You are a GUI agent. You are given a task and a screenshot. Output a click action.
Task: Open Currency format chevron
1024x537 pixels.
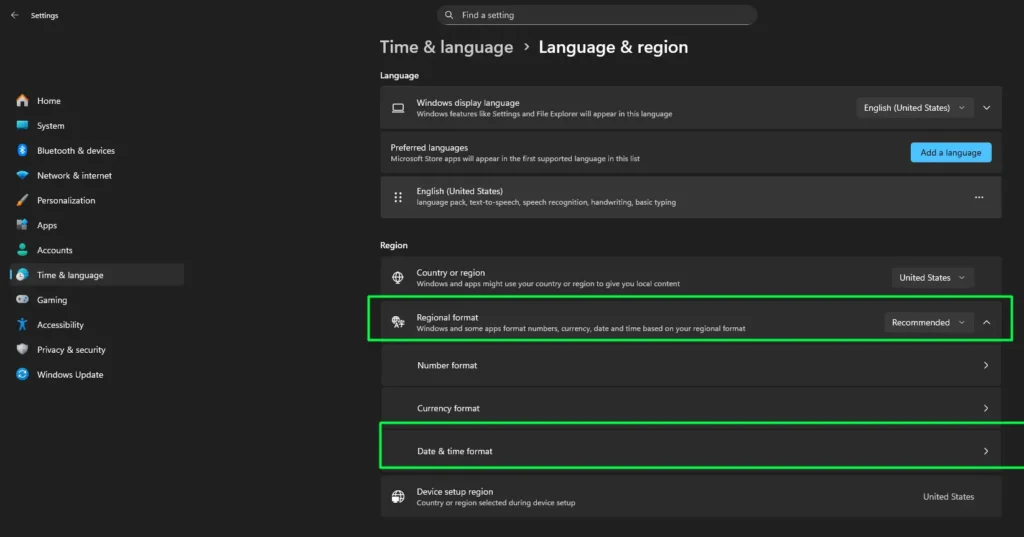pyautogui.click(x=985, y=408)
